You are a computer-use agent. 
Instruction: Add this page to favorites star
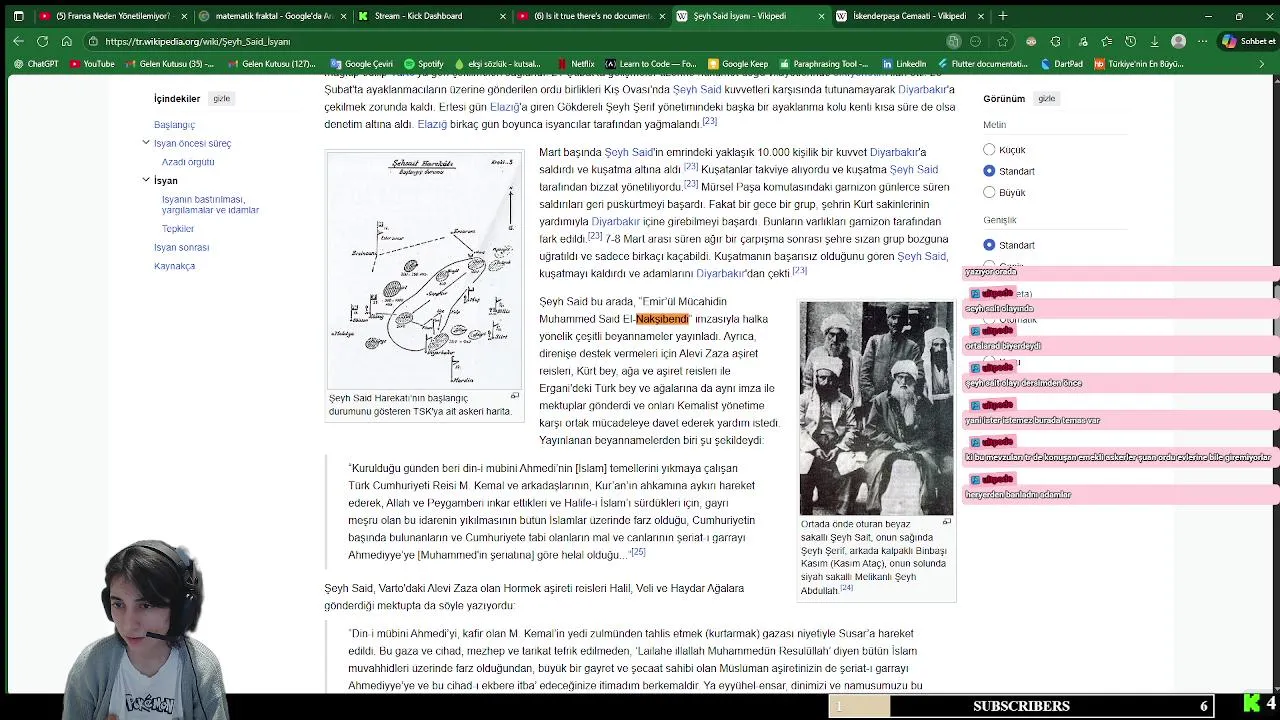pyautogui.click(x=1002, y=41)
